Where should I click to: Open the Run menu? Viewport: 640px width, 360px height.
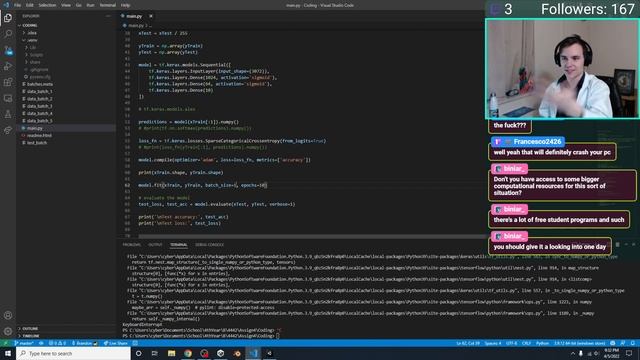click(x=90, y=5)
